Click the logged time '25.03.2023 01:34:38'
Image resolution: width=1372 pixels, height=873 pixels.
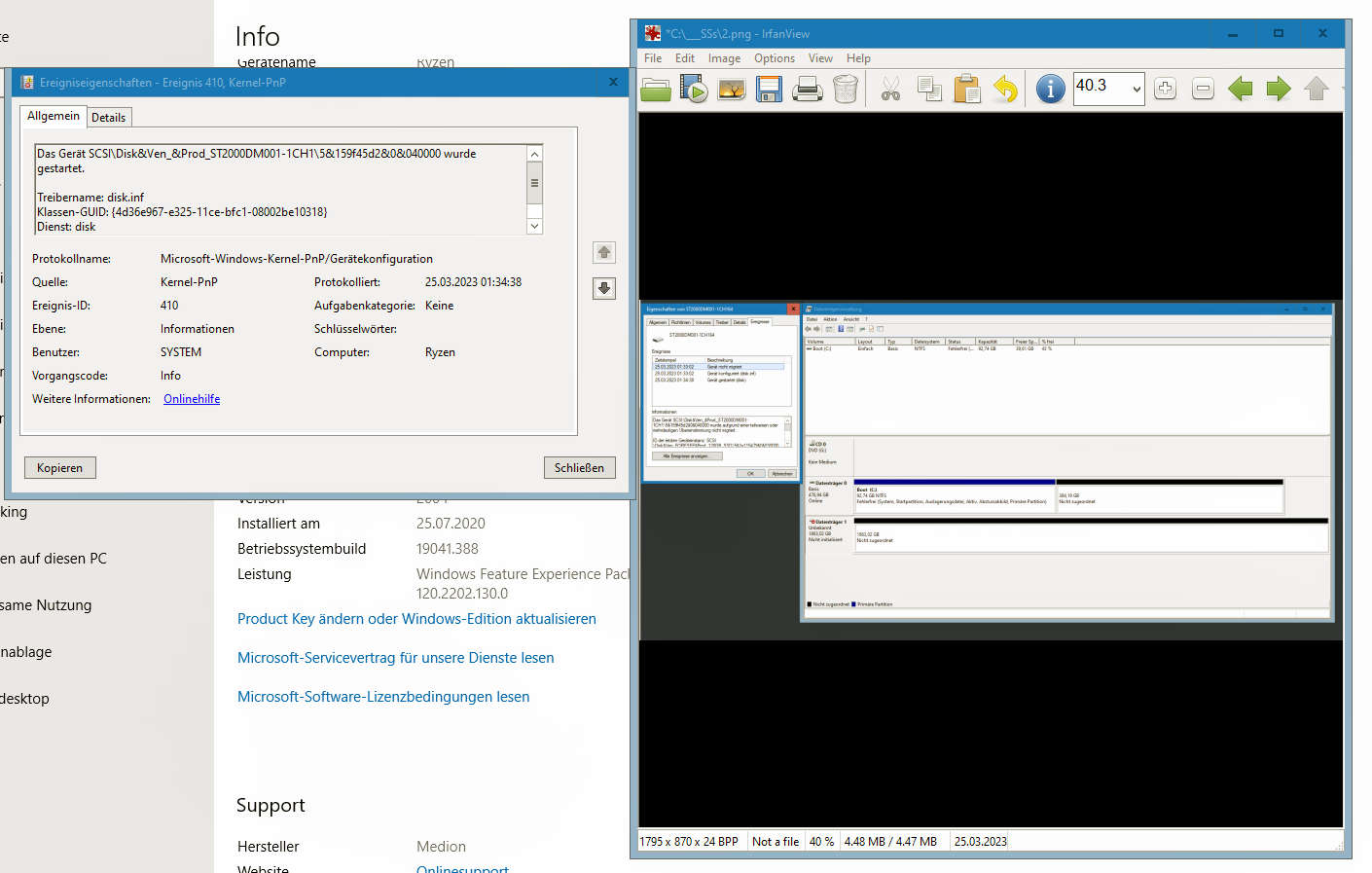[473, 282]
